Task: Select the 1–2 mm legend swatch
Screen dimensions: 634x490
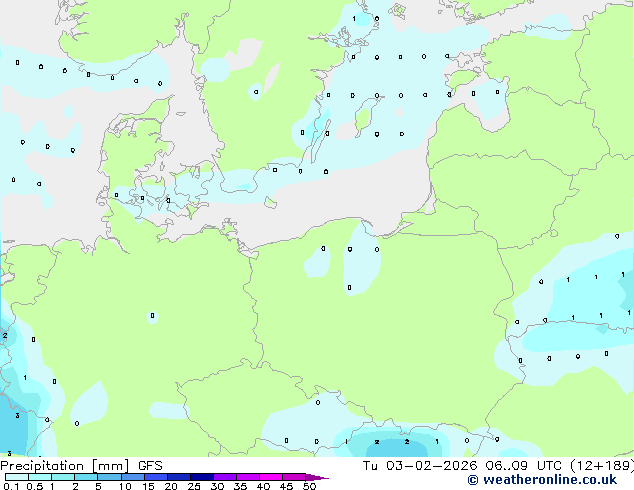Action: pos(63,477)
